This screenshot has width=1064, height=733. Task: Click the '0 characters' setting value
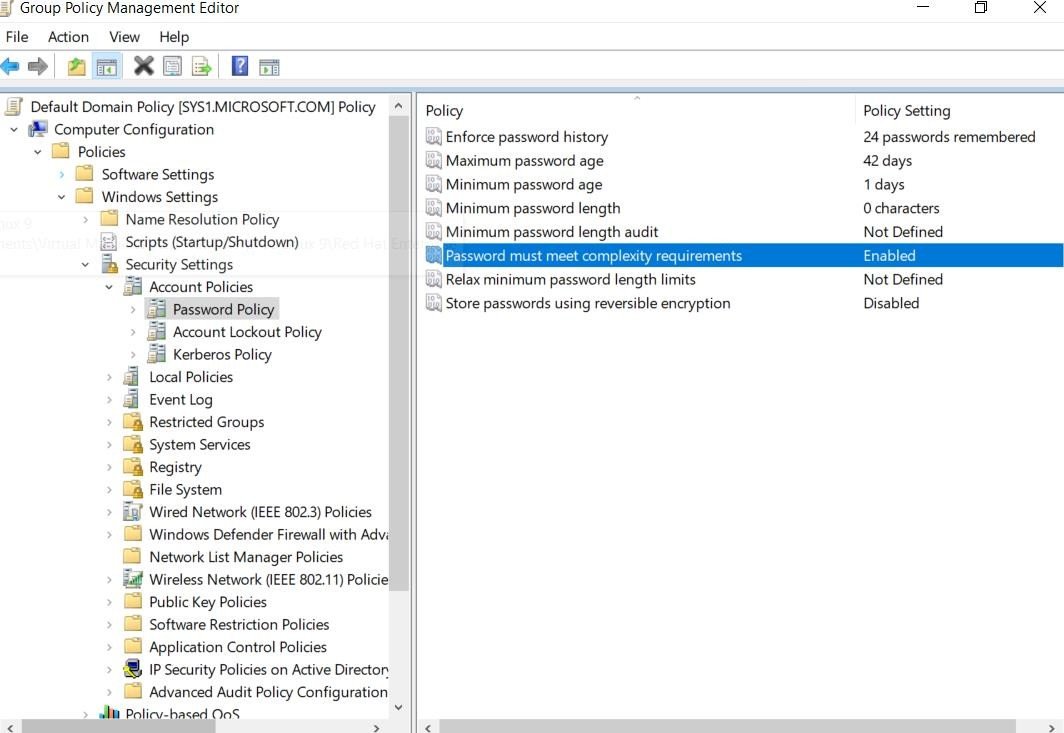point(901,208)
